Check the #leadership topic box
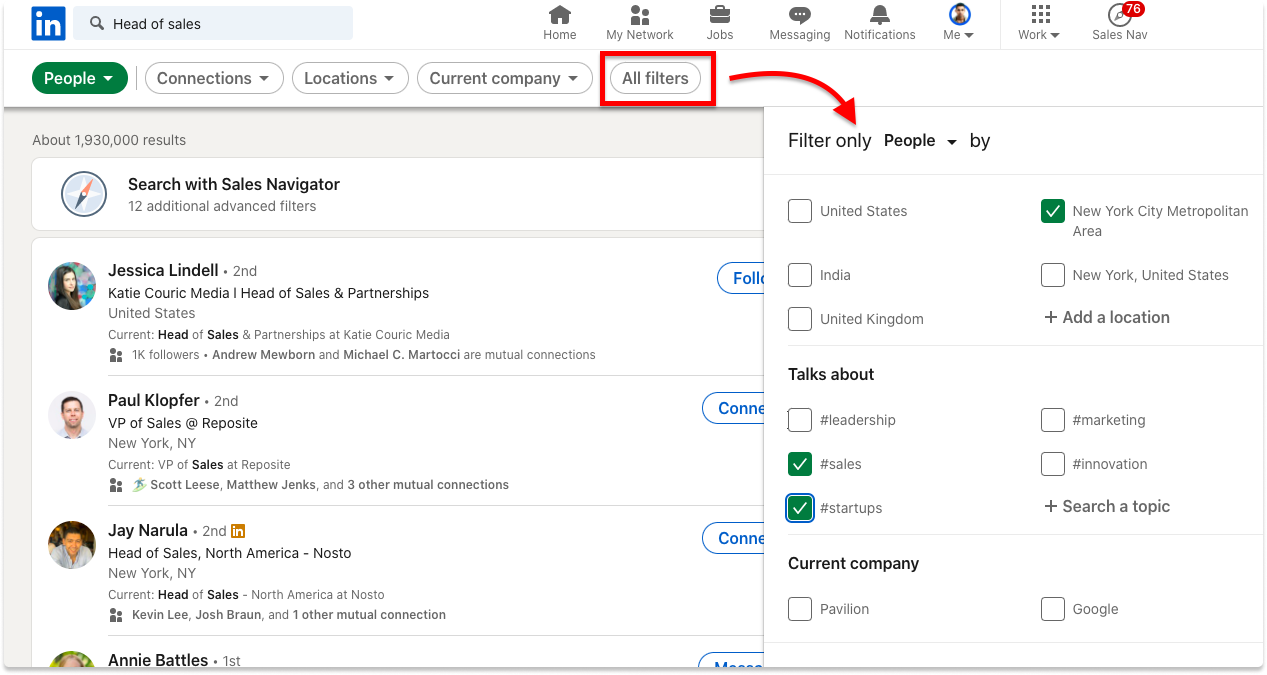The height and width of the screenshot is (675, 1267). pyautogui.click(x=800, y=420)
